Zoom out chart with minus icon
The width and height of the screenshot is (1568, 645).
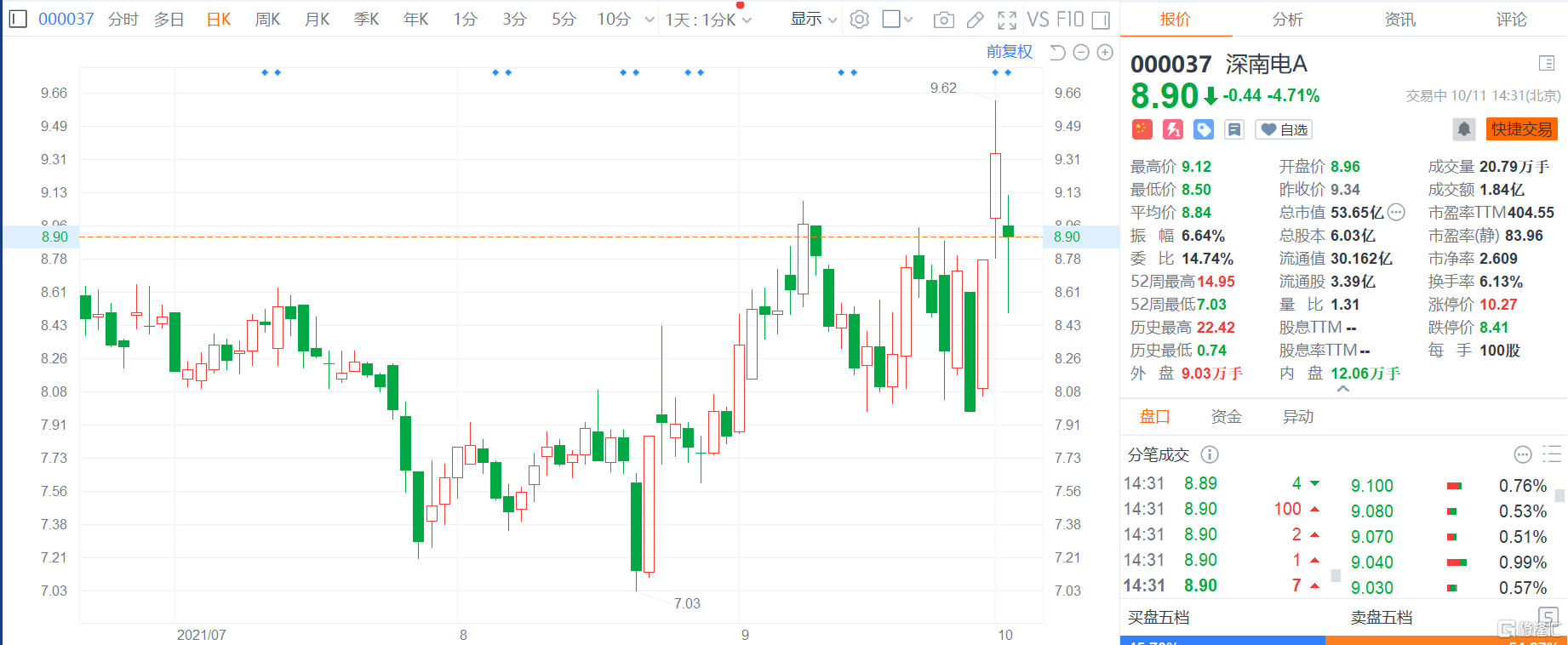pos(1081,53)
